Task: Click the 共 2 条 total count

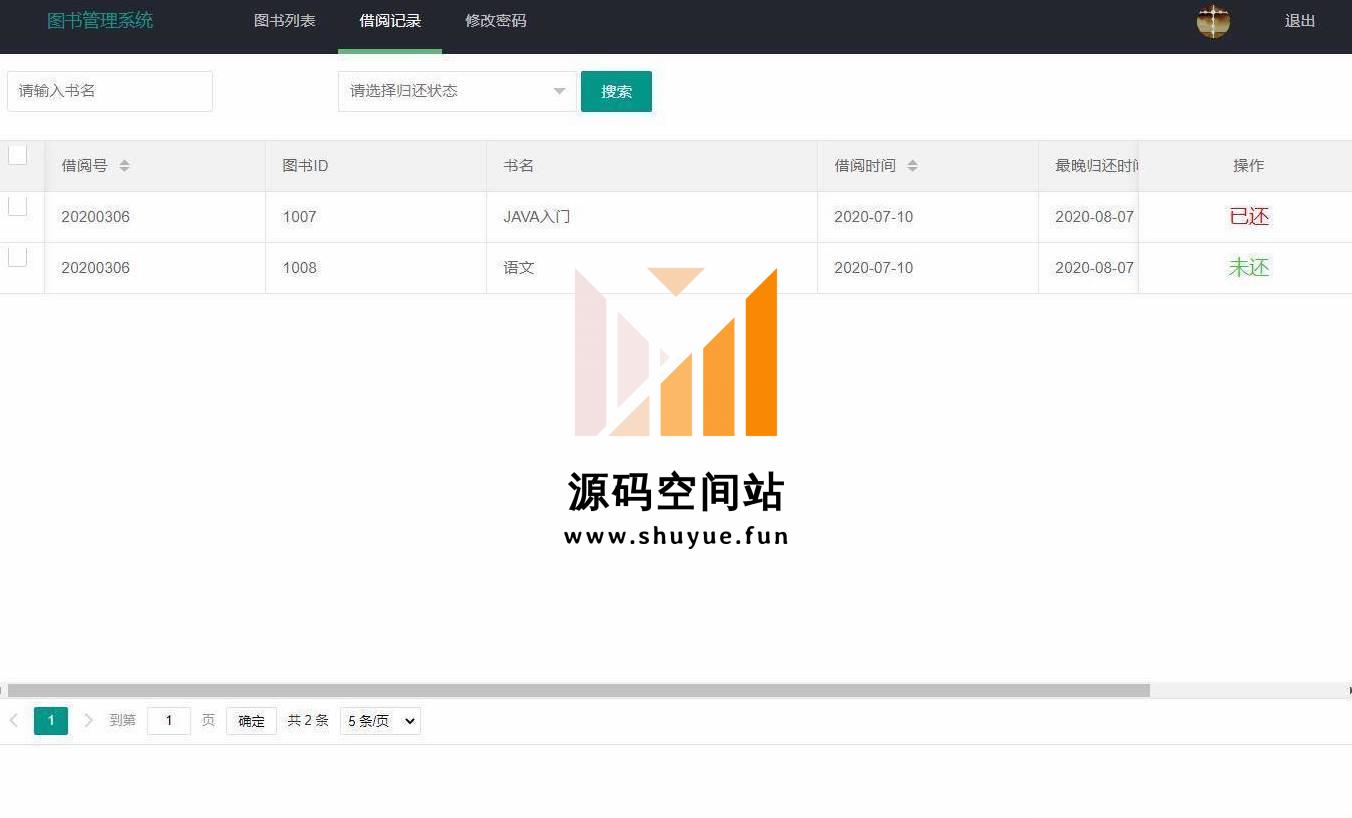Action: [x=308, y=721]
